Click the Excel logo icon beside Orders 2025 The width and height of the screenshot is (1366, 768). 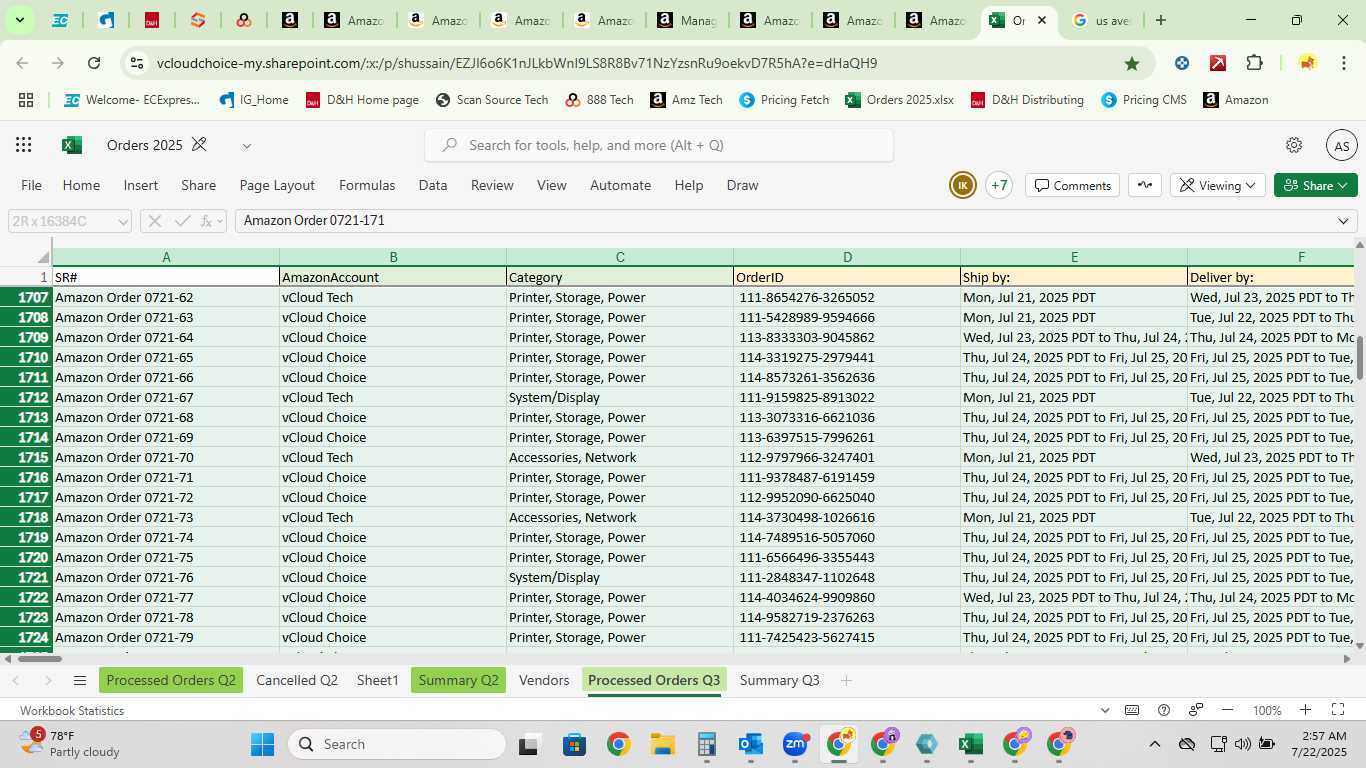click(72, 145)
